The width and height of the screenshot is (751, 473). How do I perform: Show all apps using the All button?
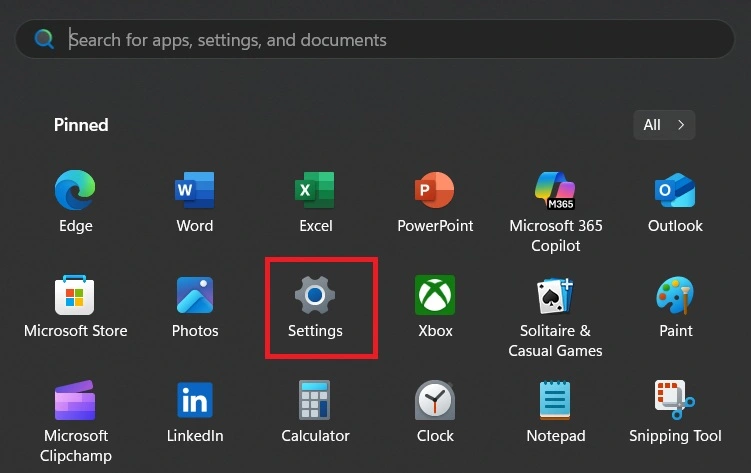coord(664,125)
